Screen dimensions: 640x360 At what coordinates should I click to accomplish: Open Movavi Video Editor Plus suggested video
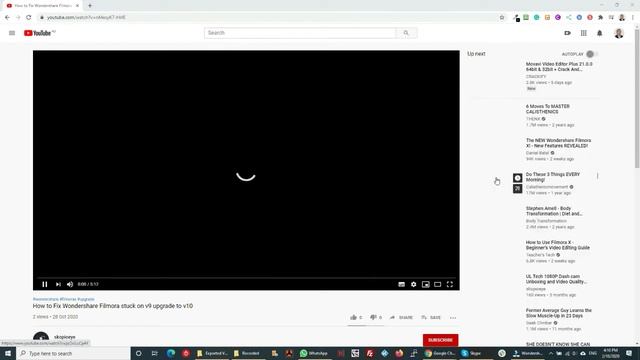[x=559, y=67]
